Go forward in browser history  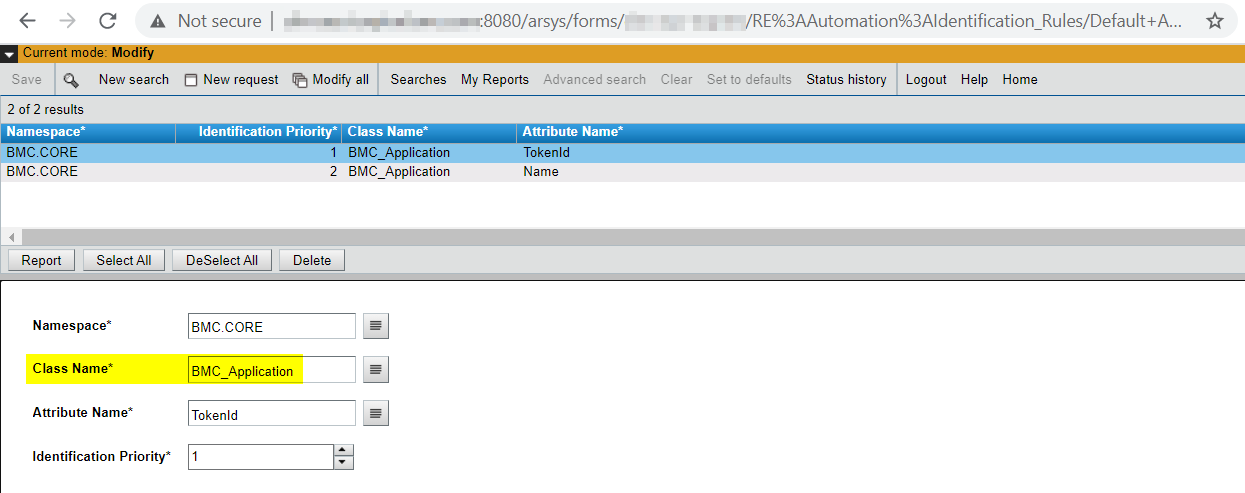[67, 21]
